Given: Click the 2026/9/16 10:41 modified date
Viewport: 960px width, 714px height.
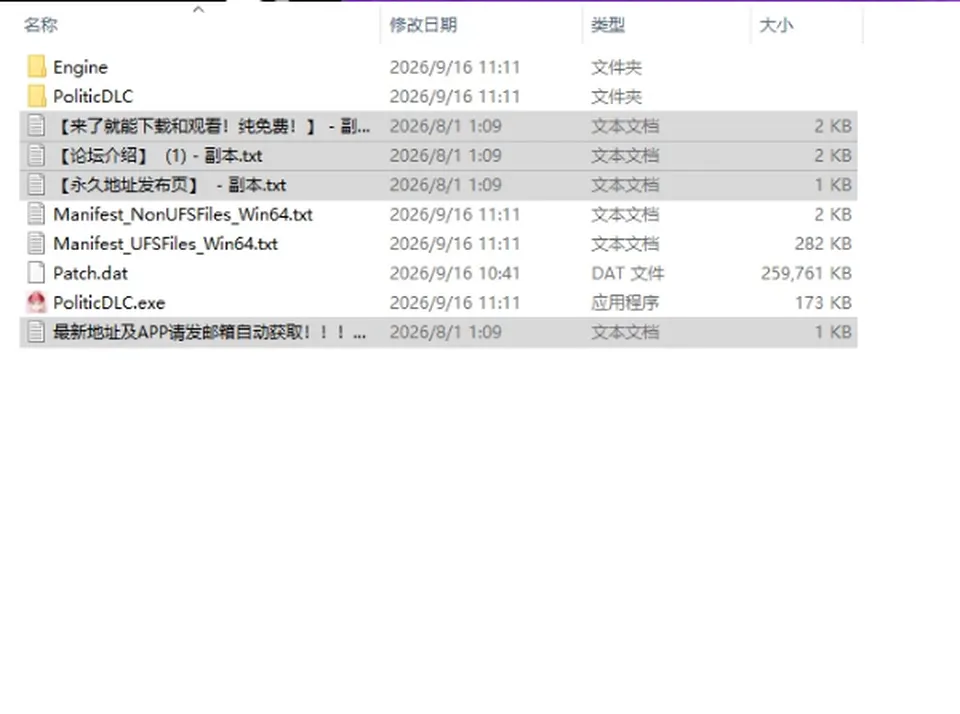Looking at the screenshot, I should (x=454, y=273).
